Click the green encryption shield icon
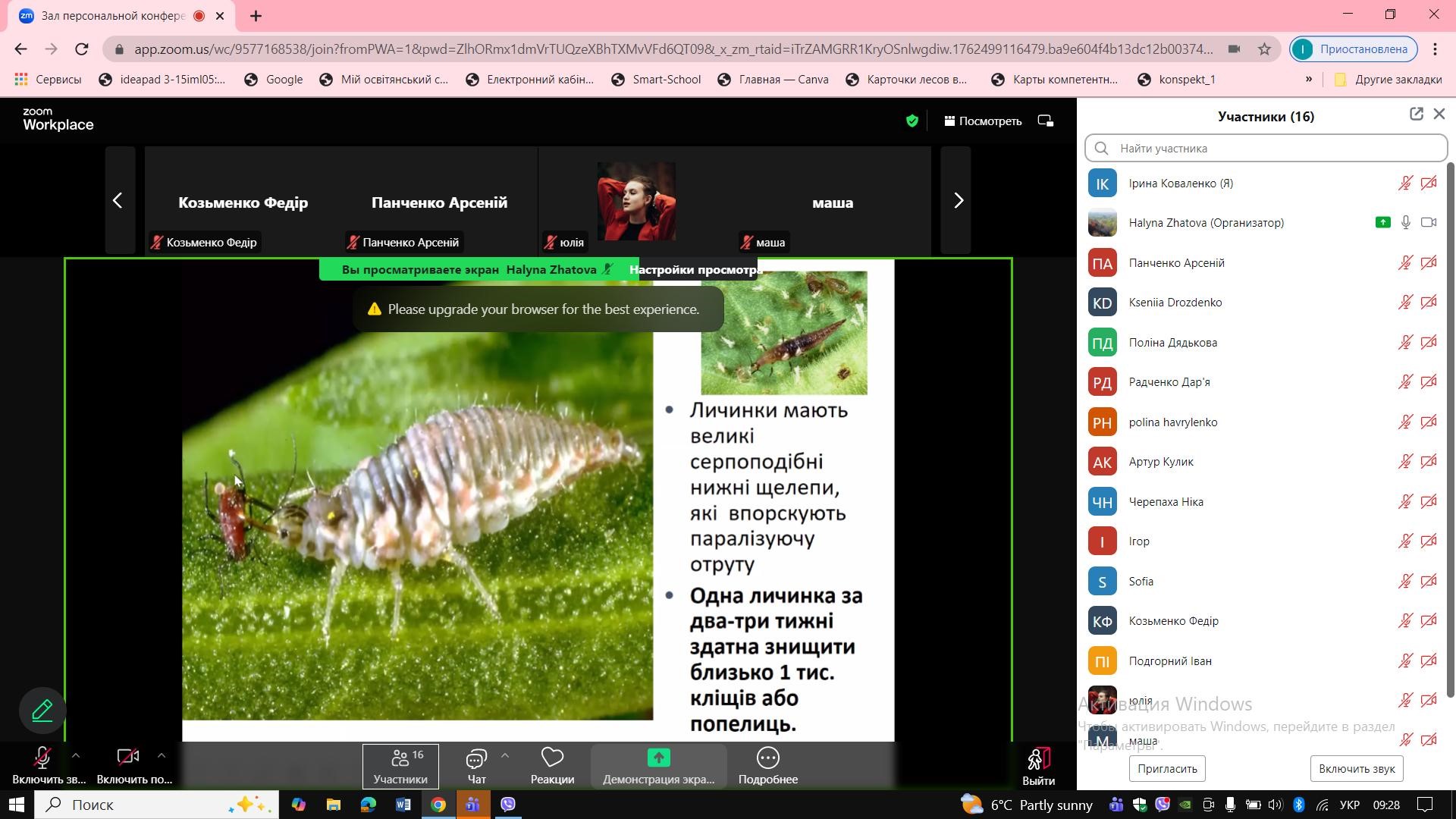The image size is (1456, 819). [x=912, y=121]
